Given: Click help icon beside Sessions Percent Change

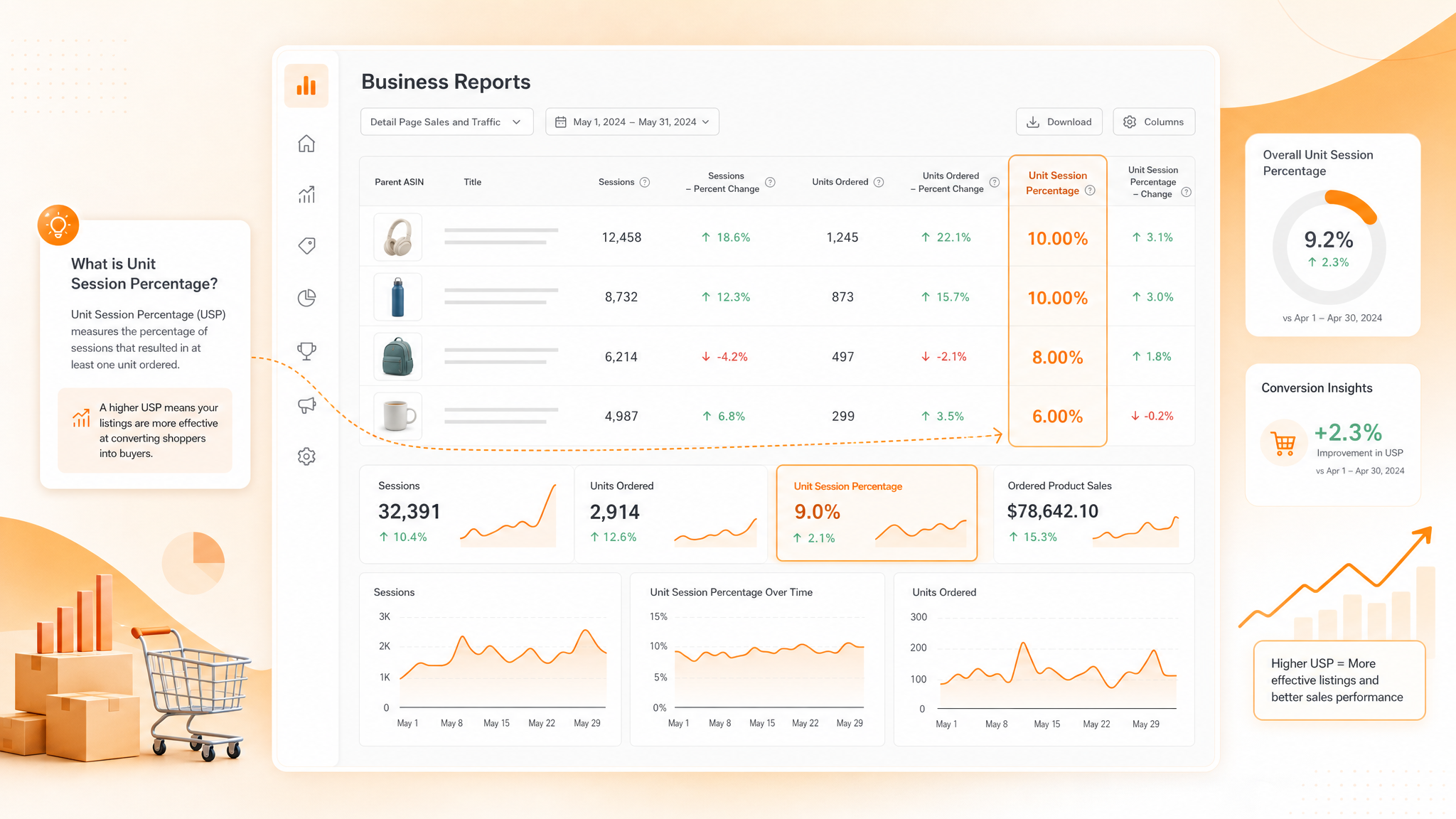Looking at the screenshot, I should tap(770, 182).
